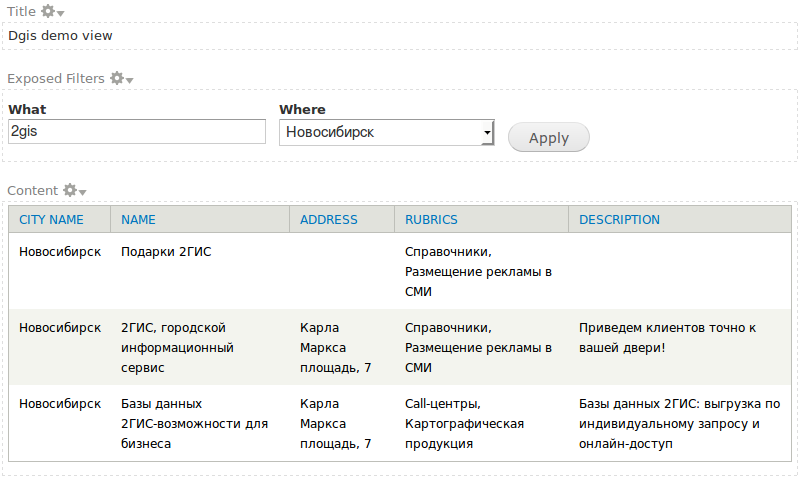Viewport: 800px width, 478px height.
Task: Expand the Where city dropdown
Action: (387, 133)
